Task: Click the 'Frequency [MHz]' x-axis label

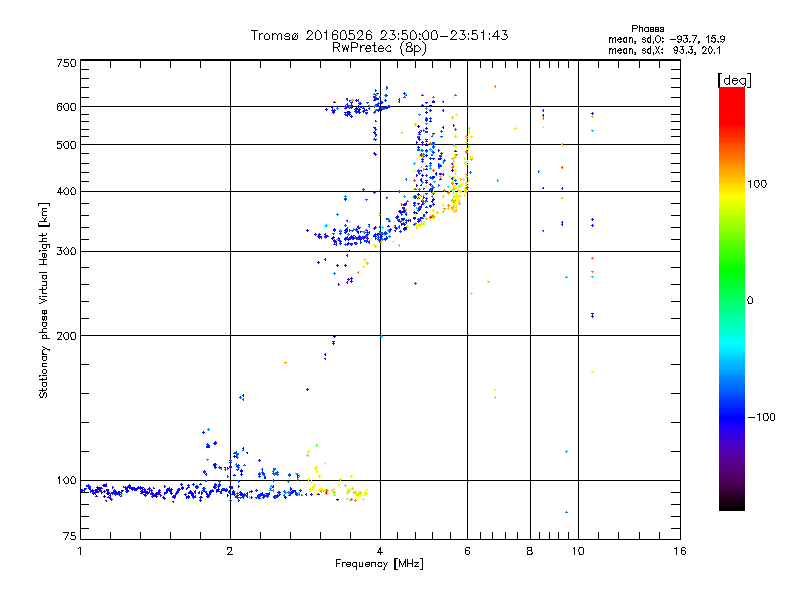Action: click(379, 564)
